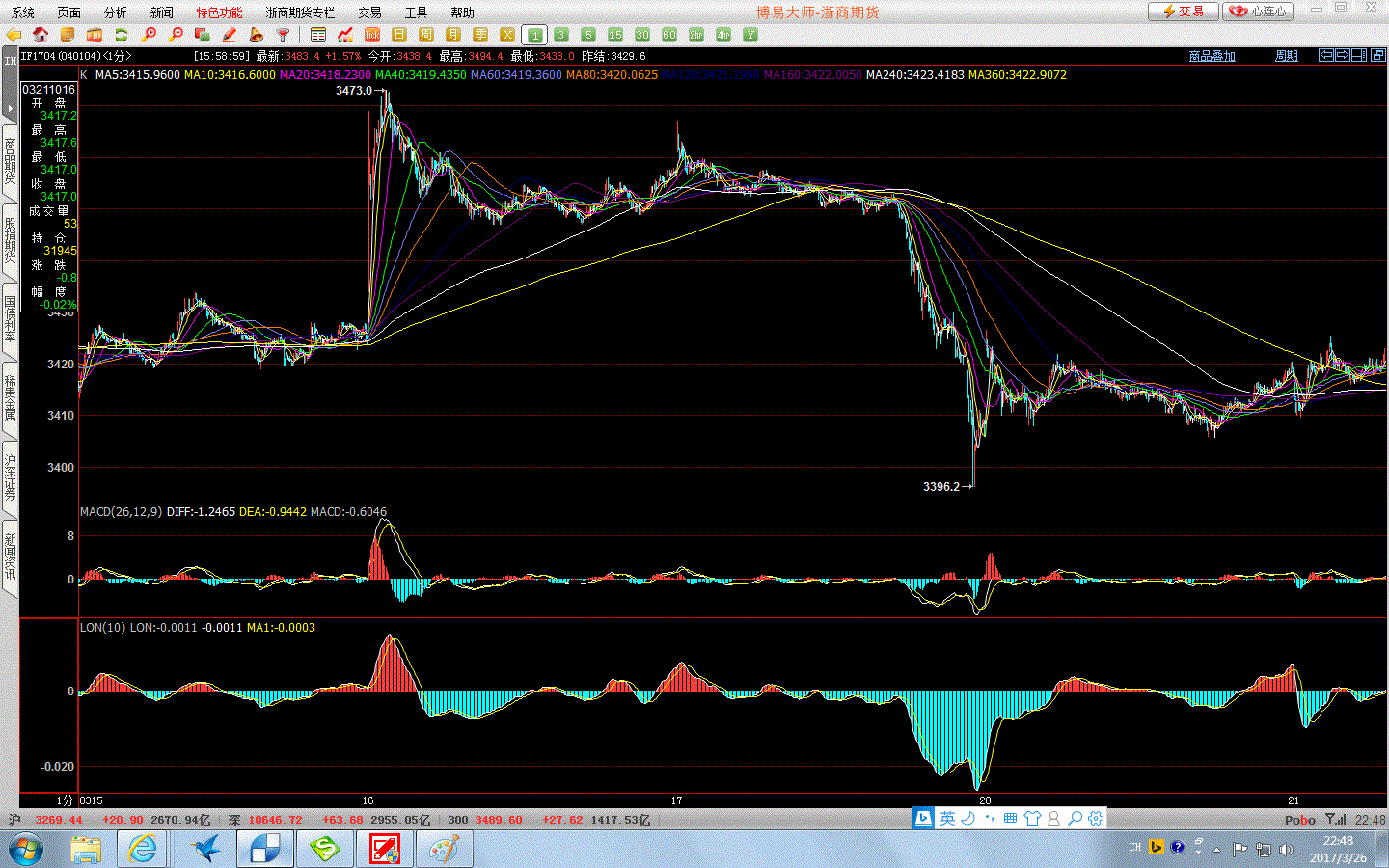This screenshot has height=868, width=1389.
Task: Select the daily 日 period icon
Action: (399, 35)
